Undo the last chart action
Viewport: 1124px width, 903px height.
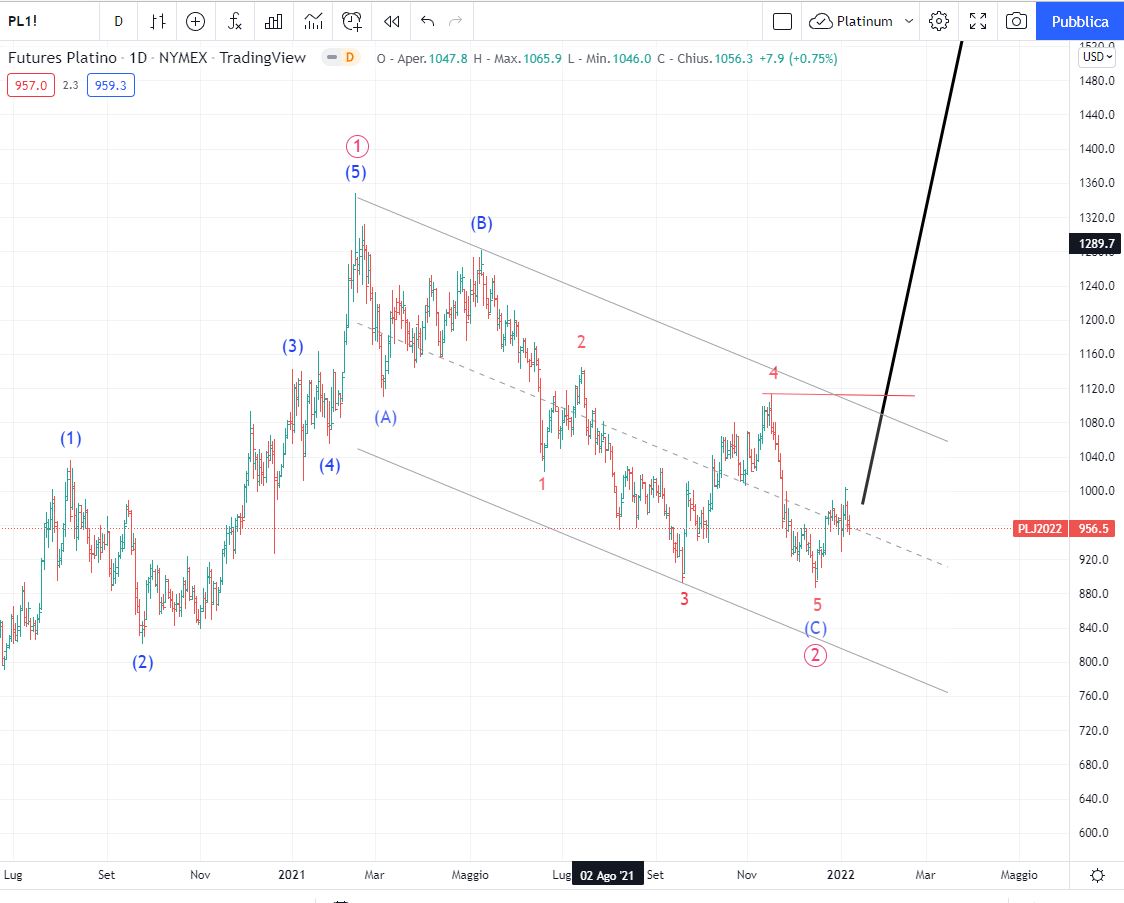coord(427,22)
